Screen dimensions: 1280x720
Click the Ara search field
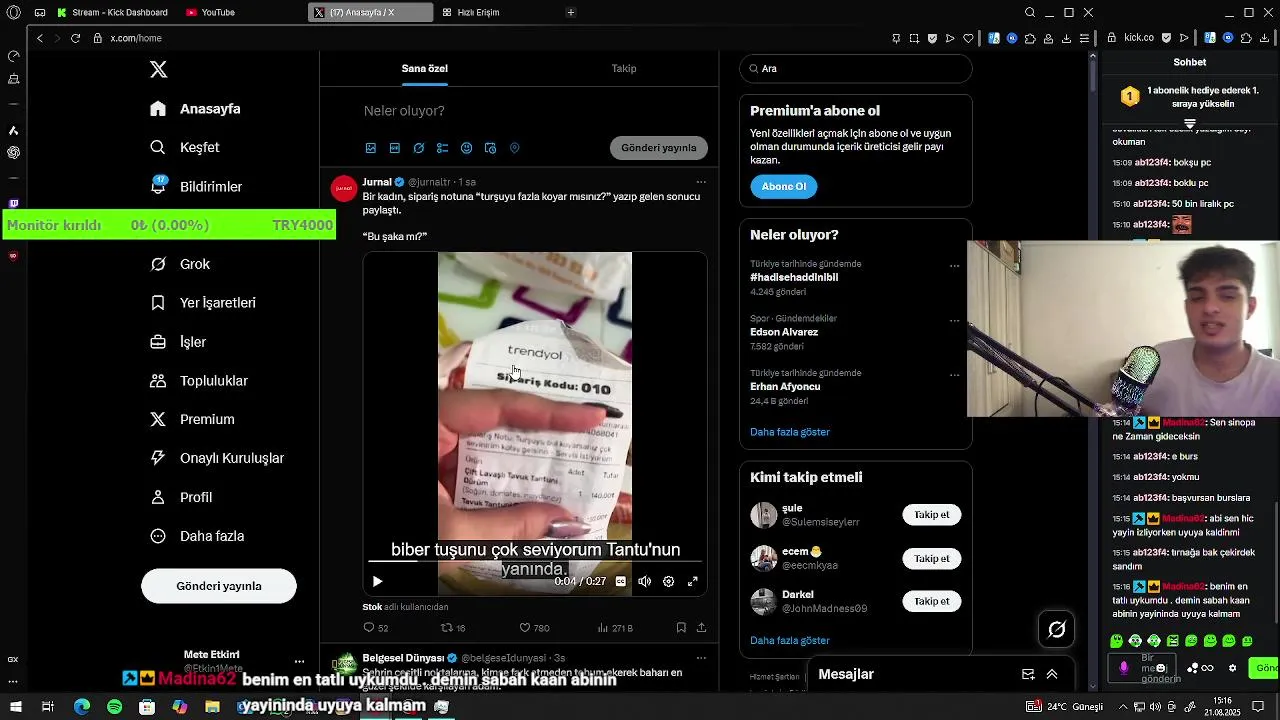(856, 68)
